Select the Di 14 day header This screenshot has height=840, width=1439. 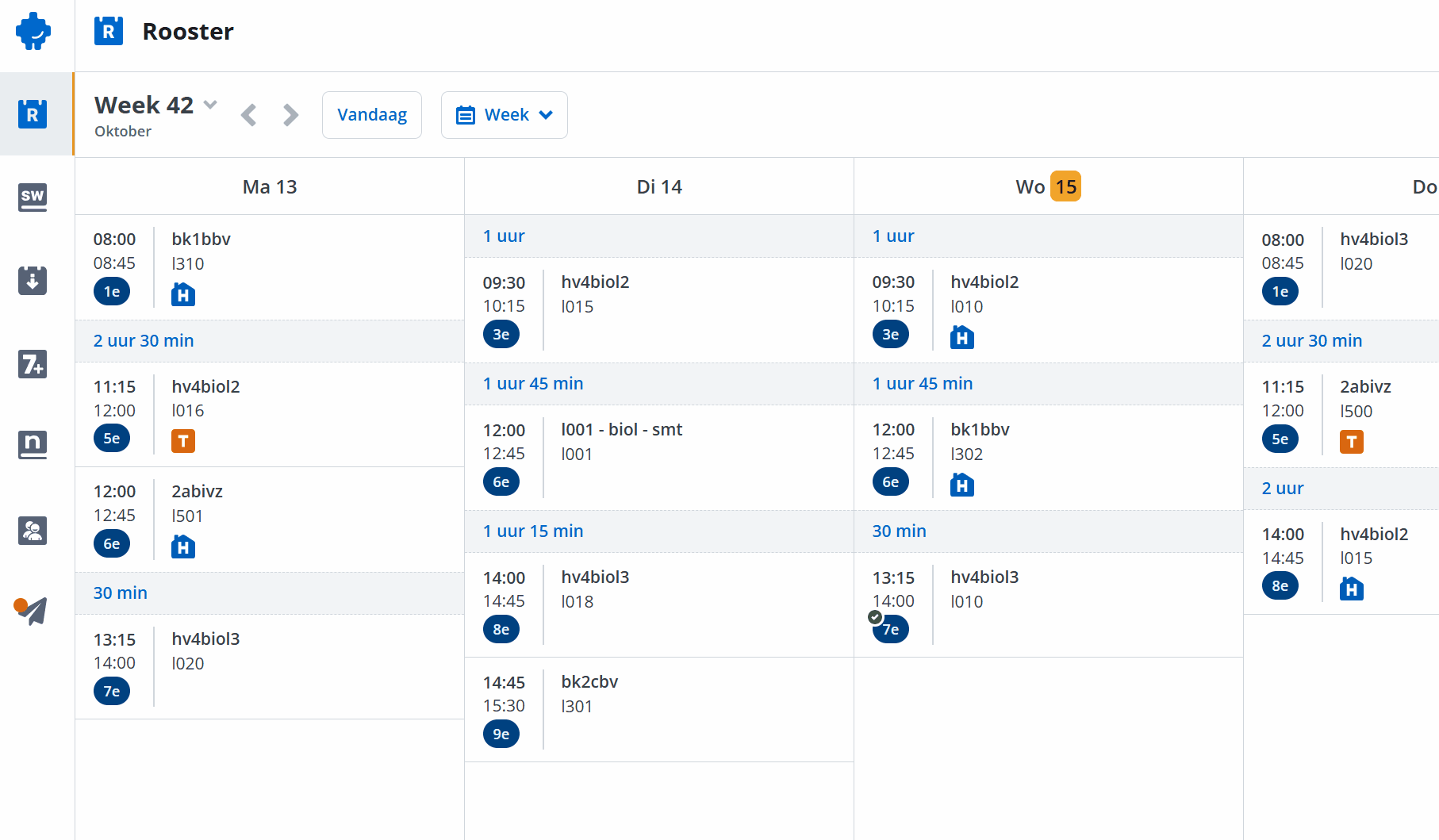(658, 187)
